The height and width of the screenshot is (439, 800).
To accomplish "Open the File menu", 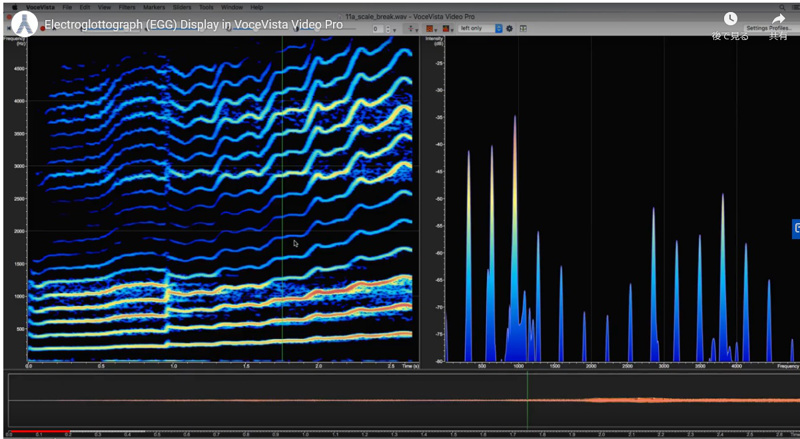I will (x=67, y=6).
